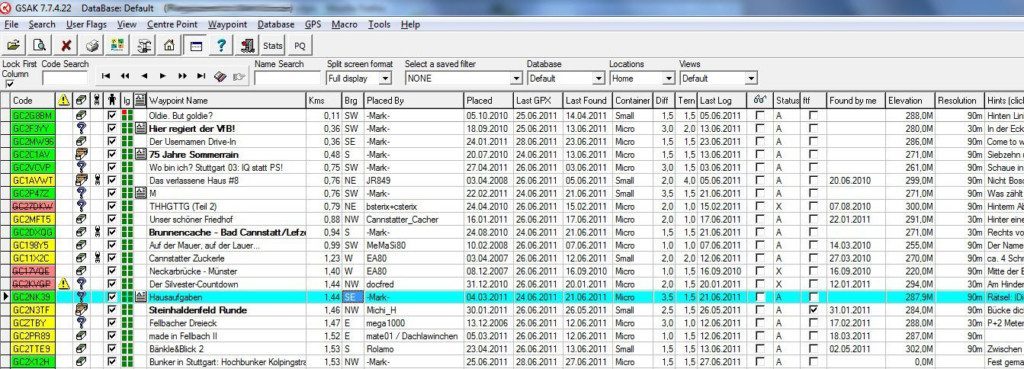Go forward a page with double-right arrow

pos(182,76)
